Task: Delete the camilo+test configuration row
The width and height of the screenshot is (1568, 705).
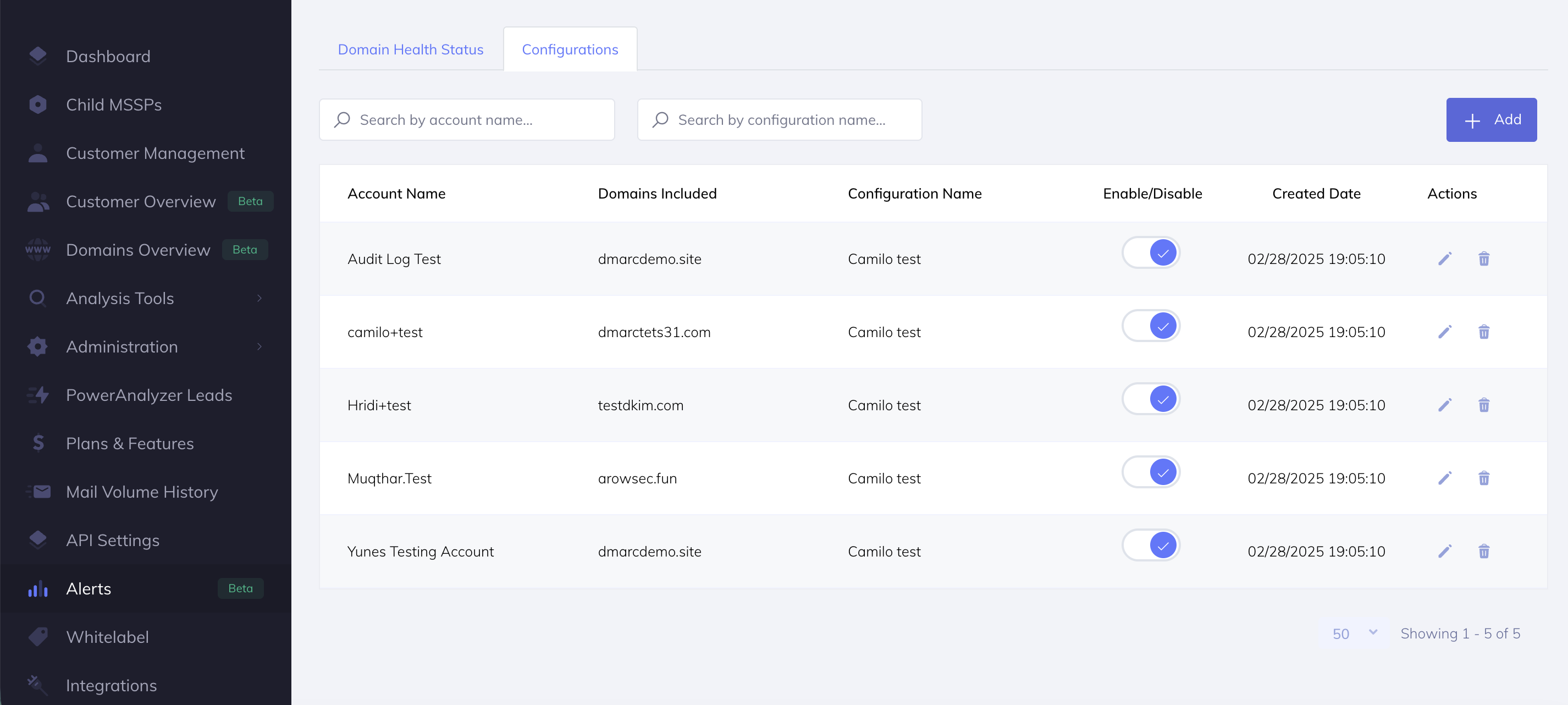Action: tap(1483, 332)
